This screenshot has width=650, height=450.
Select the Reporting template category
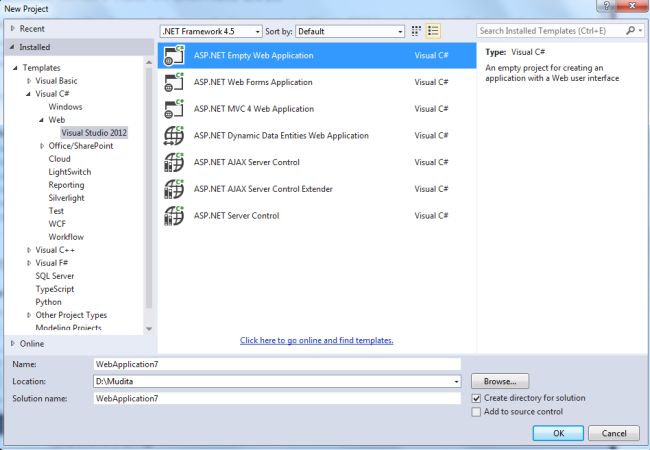click(x=66, y=185)
